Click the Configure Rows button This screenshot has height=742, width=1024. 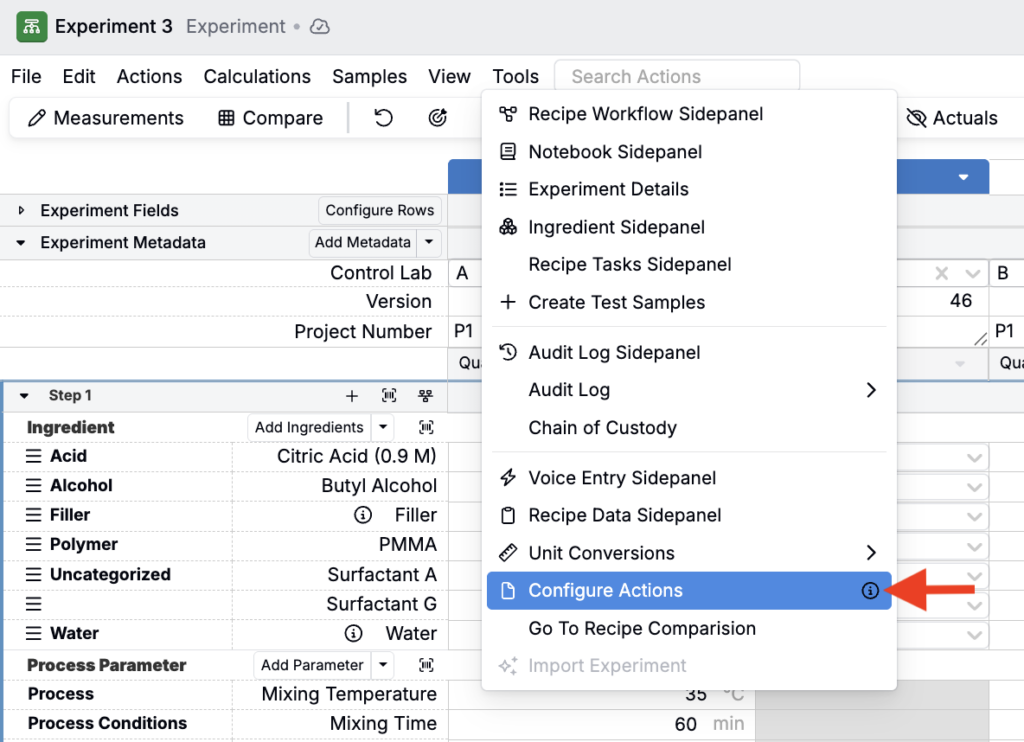379,210
